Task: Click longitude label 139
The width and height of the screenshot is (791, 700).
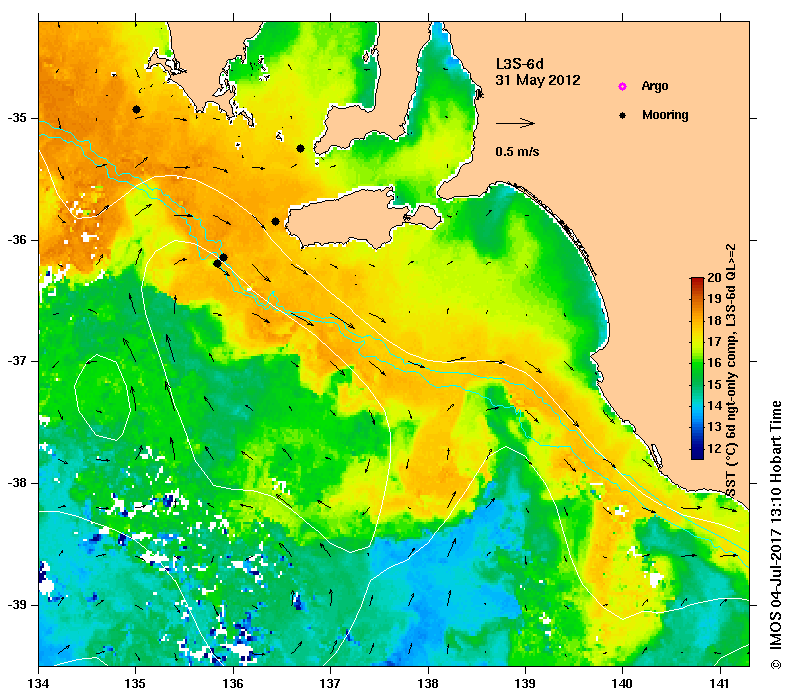Action: click(x=526, y=684)
